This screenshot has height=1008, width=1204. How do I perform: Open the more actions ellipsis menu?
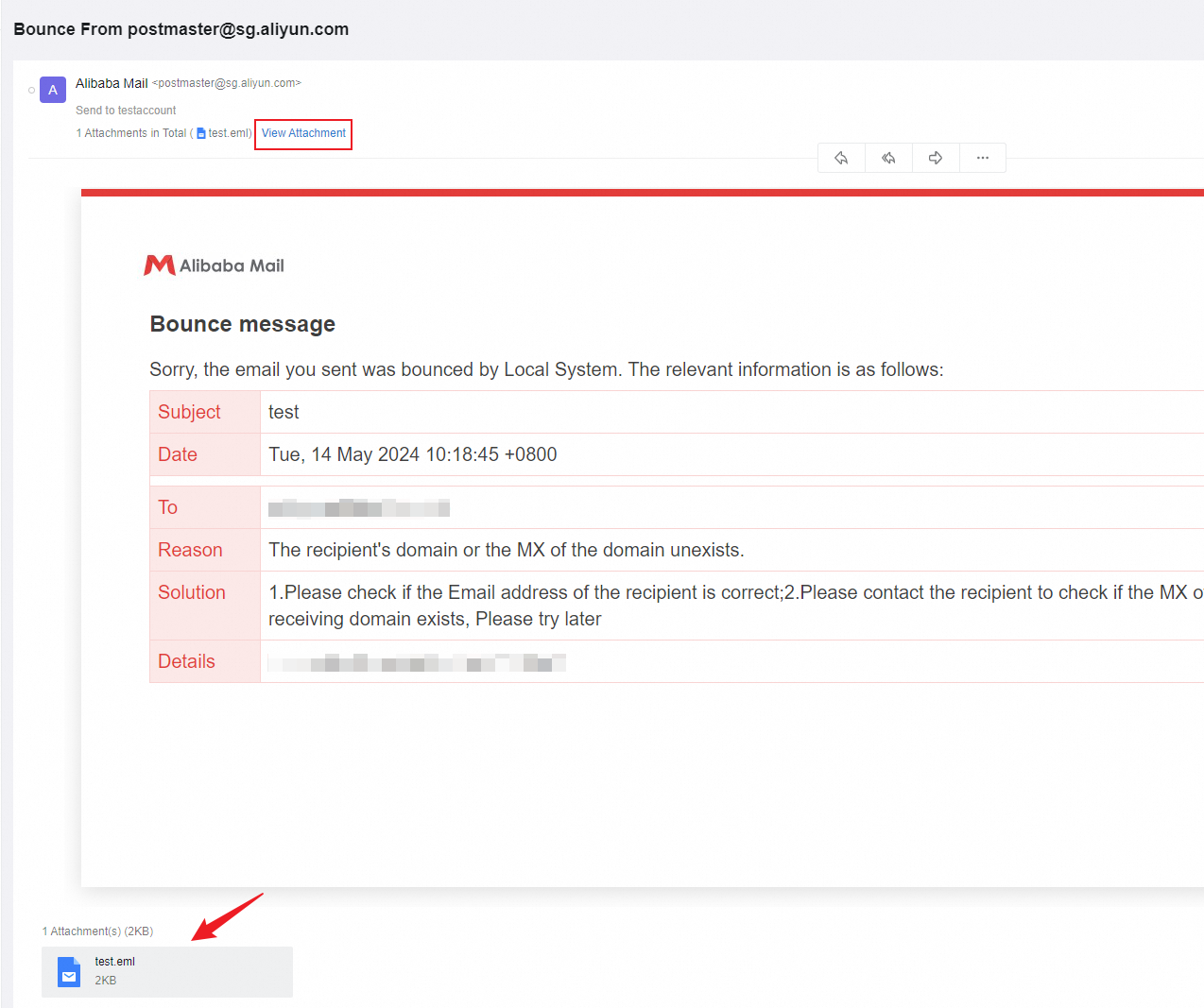pyautogui.click(x=983, y=158)
